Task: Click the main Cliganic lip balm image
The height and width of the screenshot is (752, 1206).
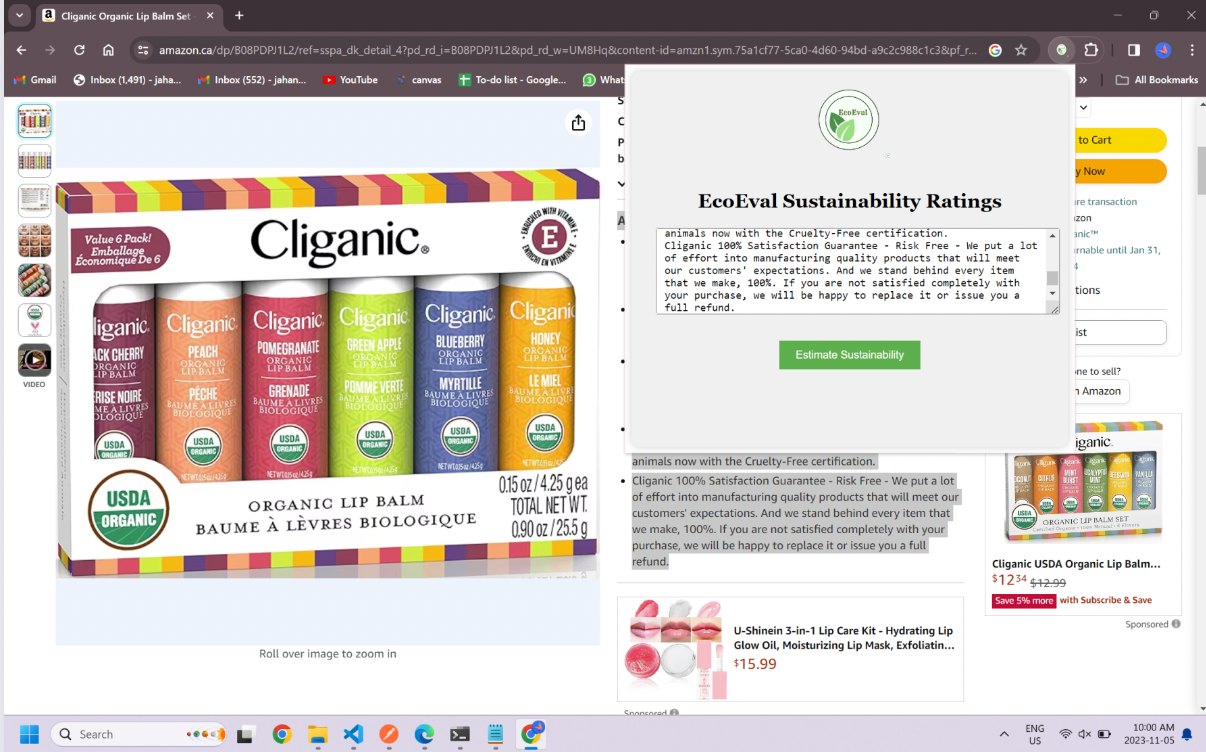Action: tap(328, 372)
